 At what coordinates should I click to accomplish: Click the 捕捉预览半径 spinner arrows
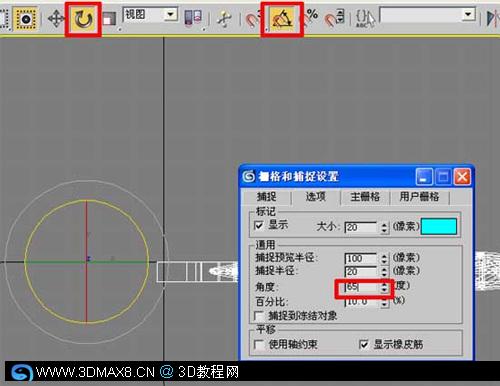point(384,259)
